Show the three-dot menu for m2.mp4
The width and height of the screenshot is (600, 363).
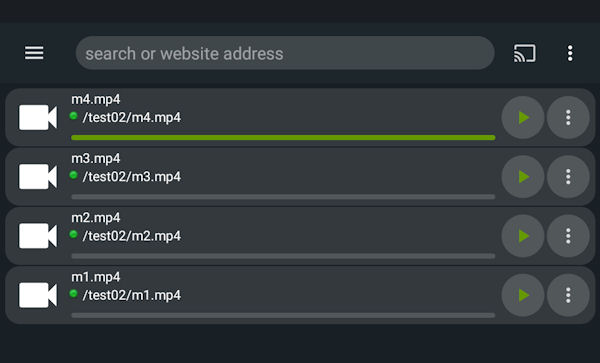tap(568, 236)
